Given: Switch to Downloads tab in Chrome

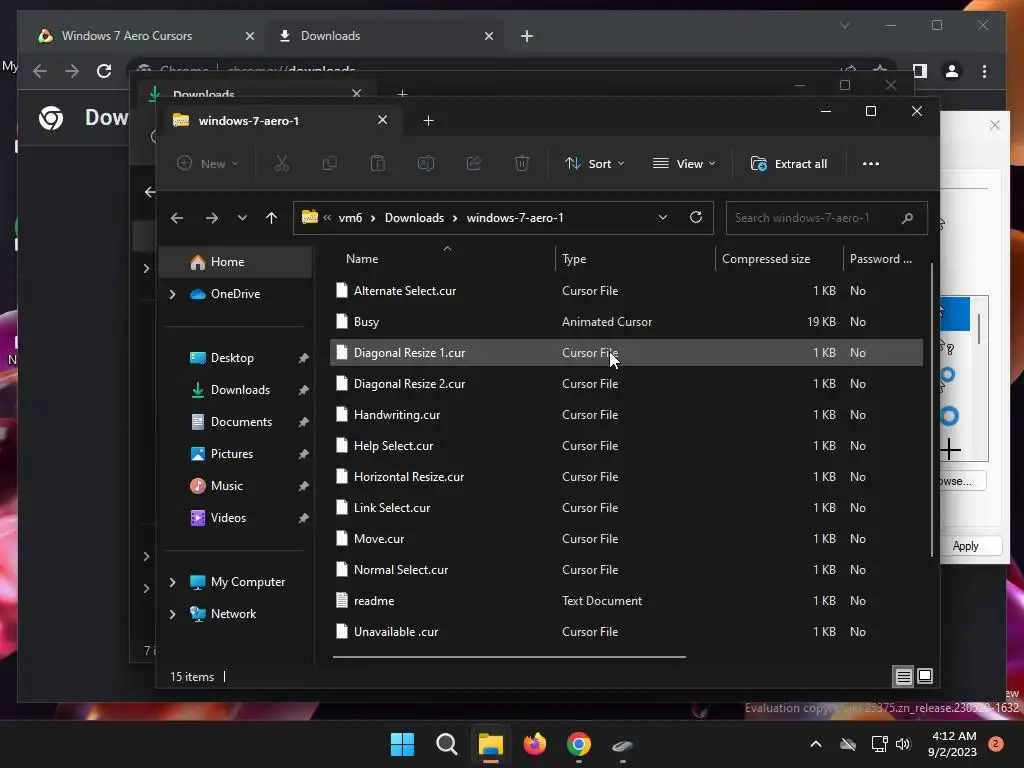Looking at the screenshot, I should click(385, 36).
